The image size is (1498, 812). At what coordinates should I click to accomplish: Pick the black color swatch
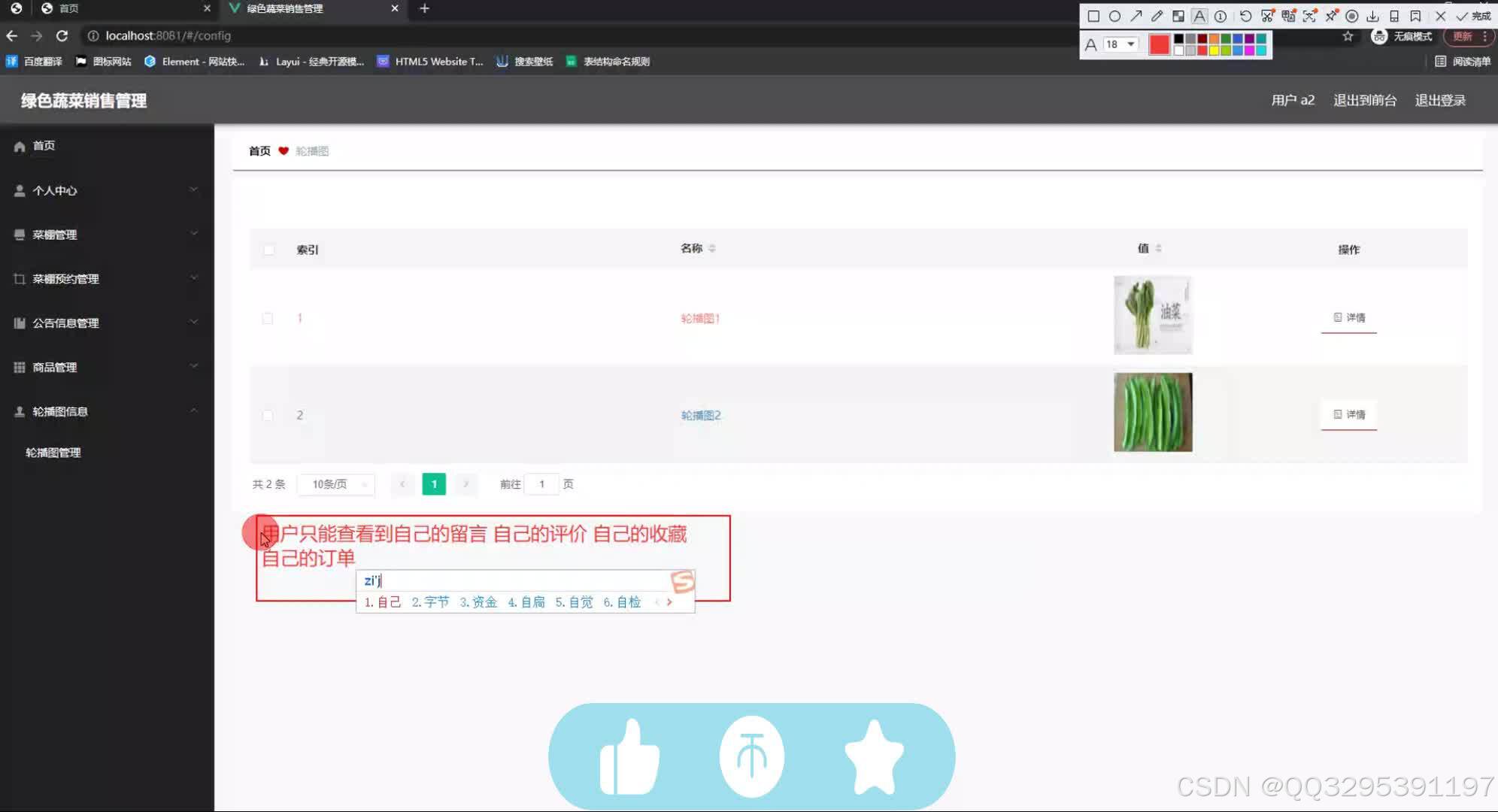coord(1178,38)
